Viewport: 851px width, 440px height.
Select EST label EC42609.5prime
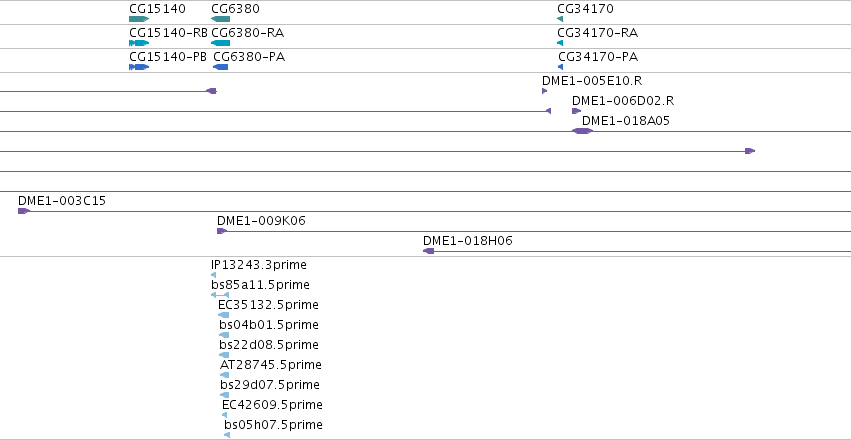pos(272,405)
